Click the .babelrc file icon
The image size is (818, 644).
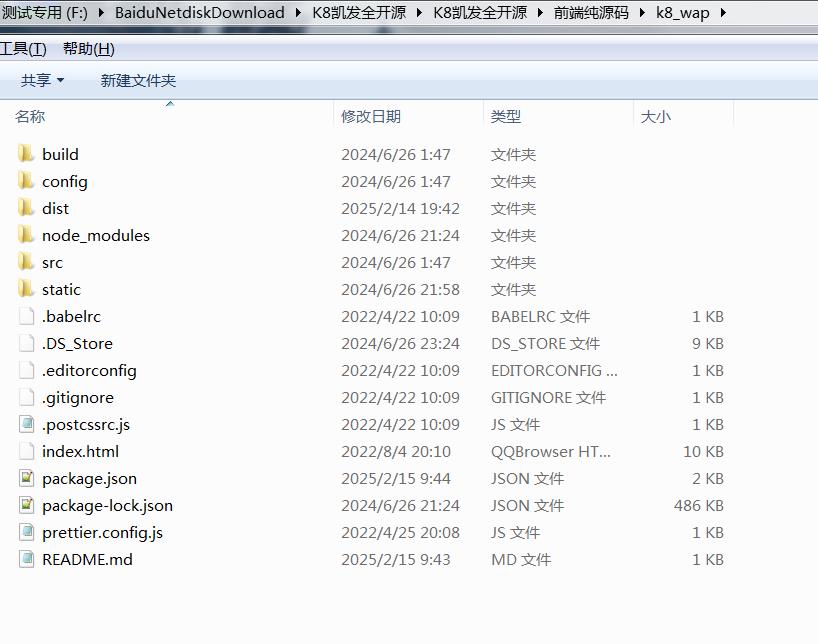tap(26, 316)
